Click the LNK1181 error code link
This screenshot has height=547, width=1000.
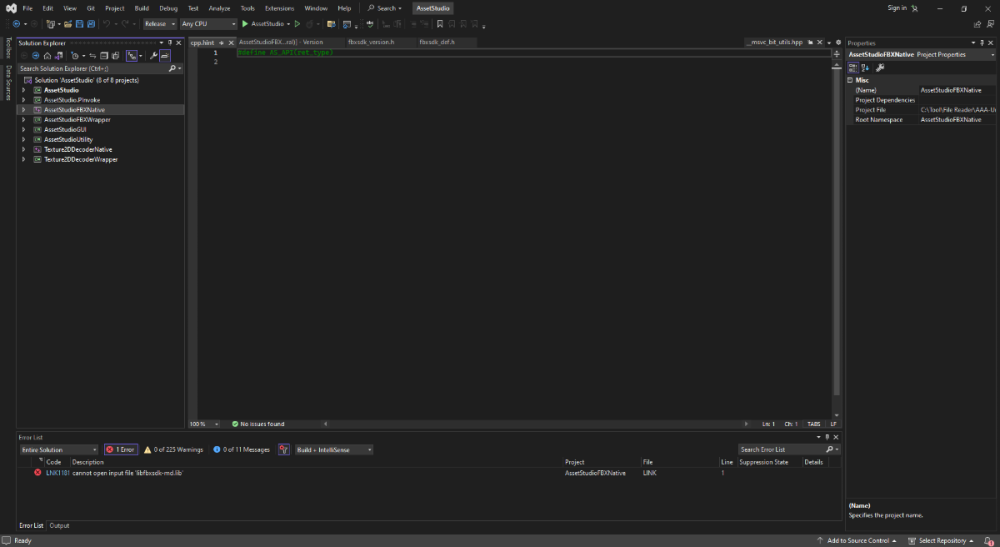click(x=57, y=473)
